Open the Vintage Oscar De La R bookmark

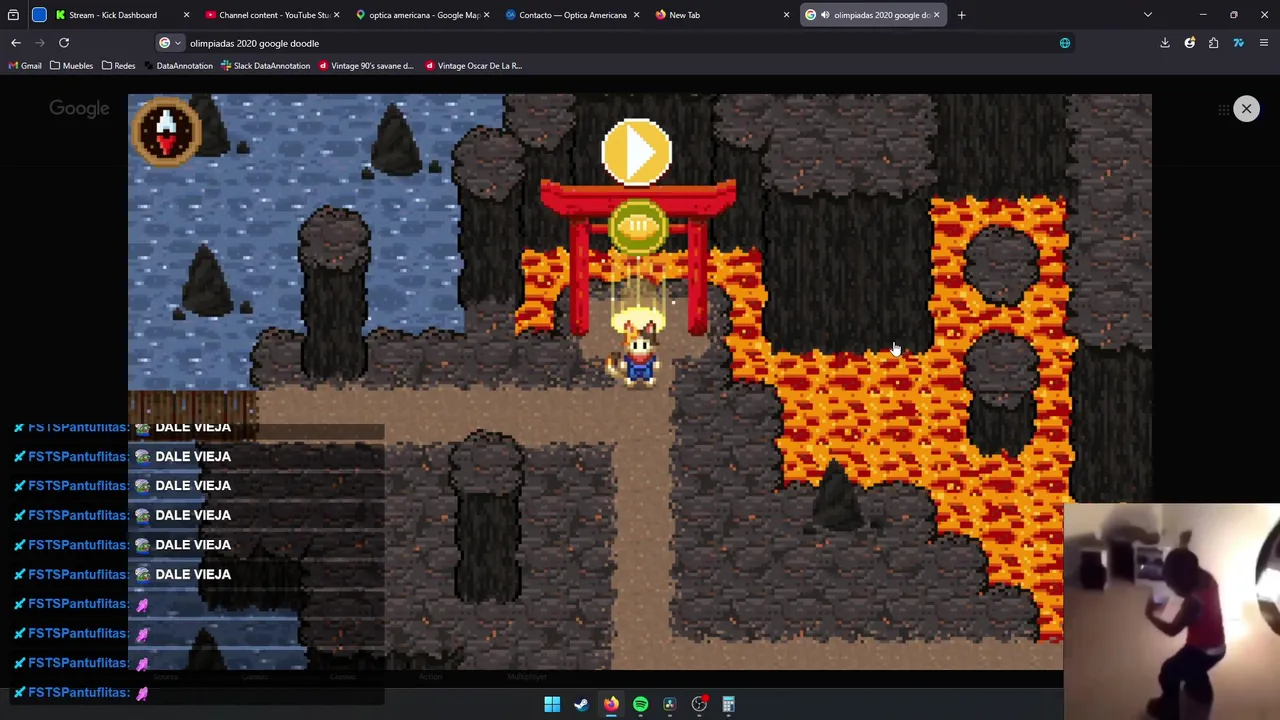coord(474,66)
